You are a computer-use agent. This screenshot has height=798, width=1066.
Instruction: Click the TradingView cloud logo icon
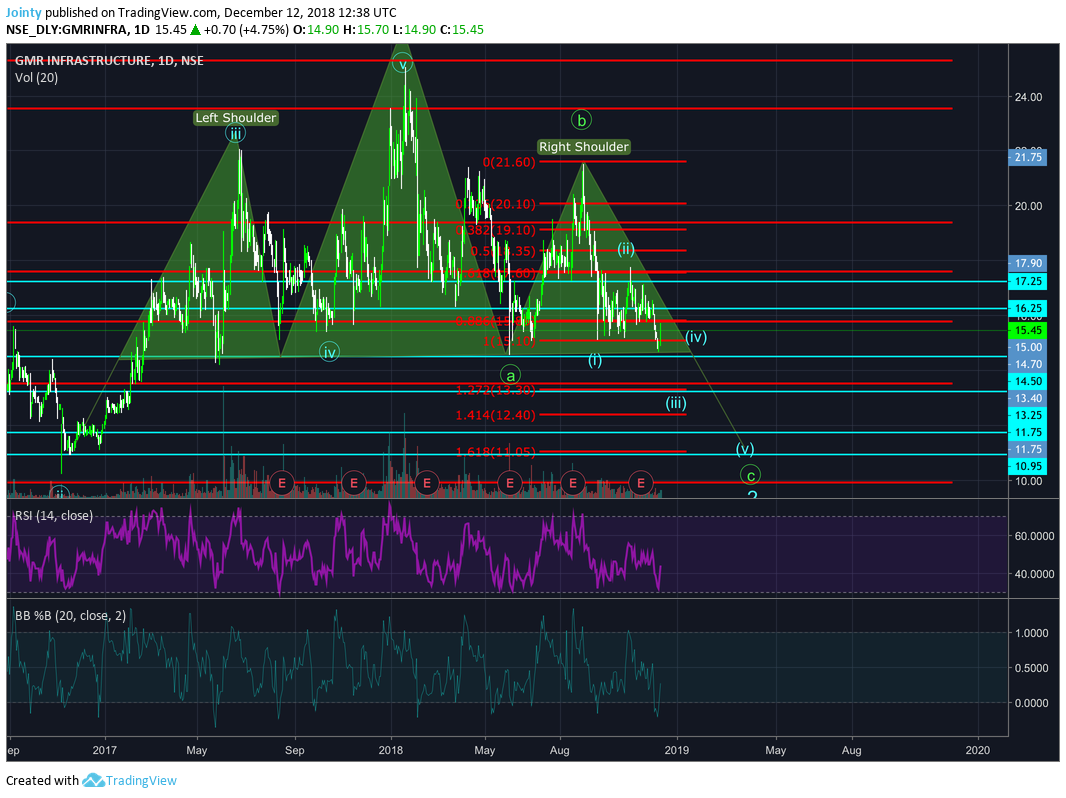(x=93, y=780)
